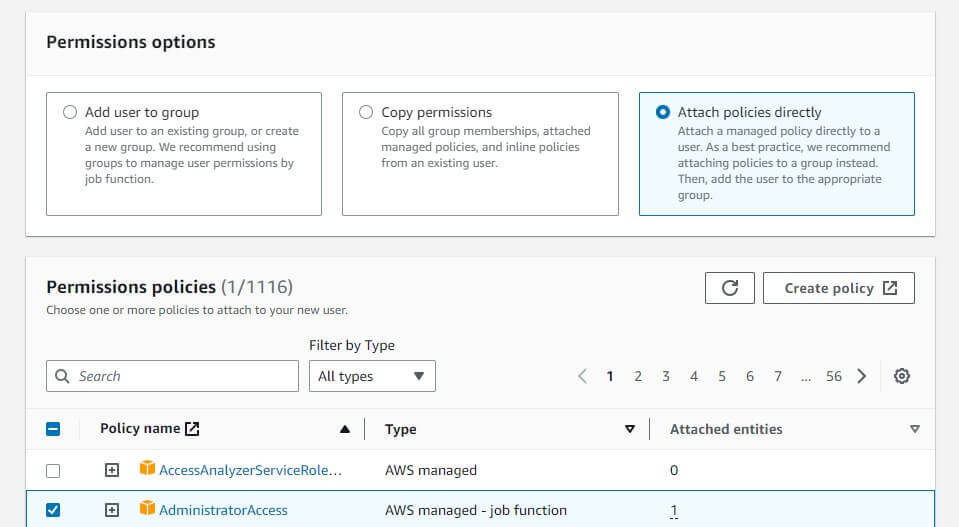This screenshot has width=959, height=527.
Task: Click the pagination ellipsis
Action: tap(806, 378)
